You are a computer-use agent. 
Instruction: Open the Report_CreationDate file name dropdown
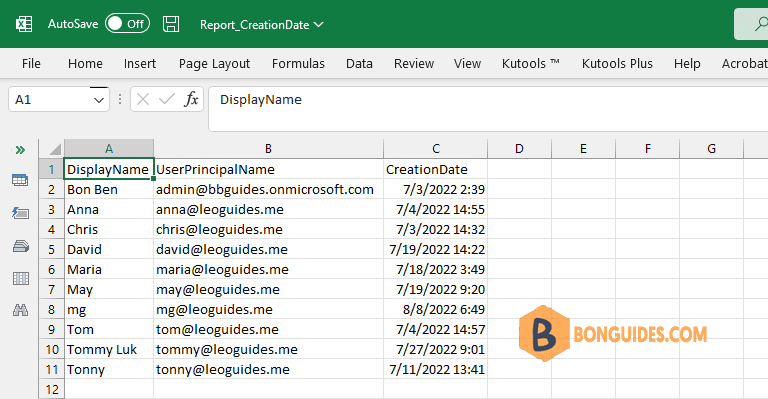point(262,24)
